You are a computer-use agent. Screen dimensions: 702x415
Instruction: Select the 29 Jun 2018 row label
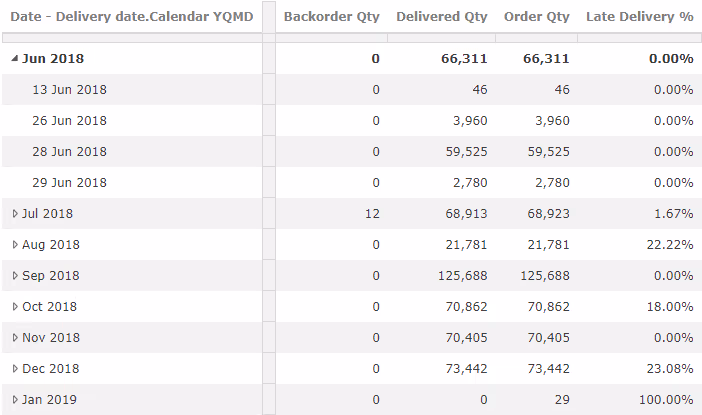tap(69, 183)
